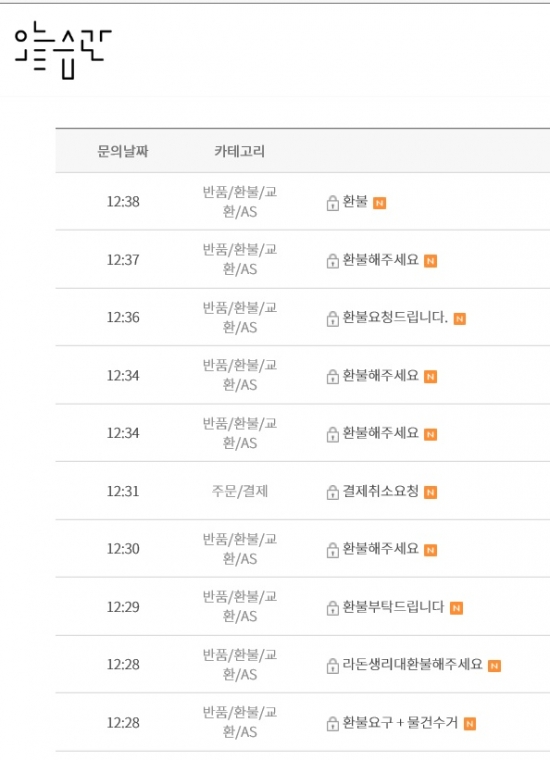This screenshot has width=550, height=760.
Task: Click the lock icon beside 환불요청드립니다.
Action: click(332, 318)
